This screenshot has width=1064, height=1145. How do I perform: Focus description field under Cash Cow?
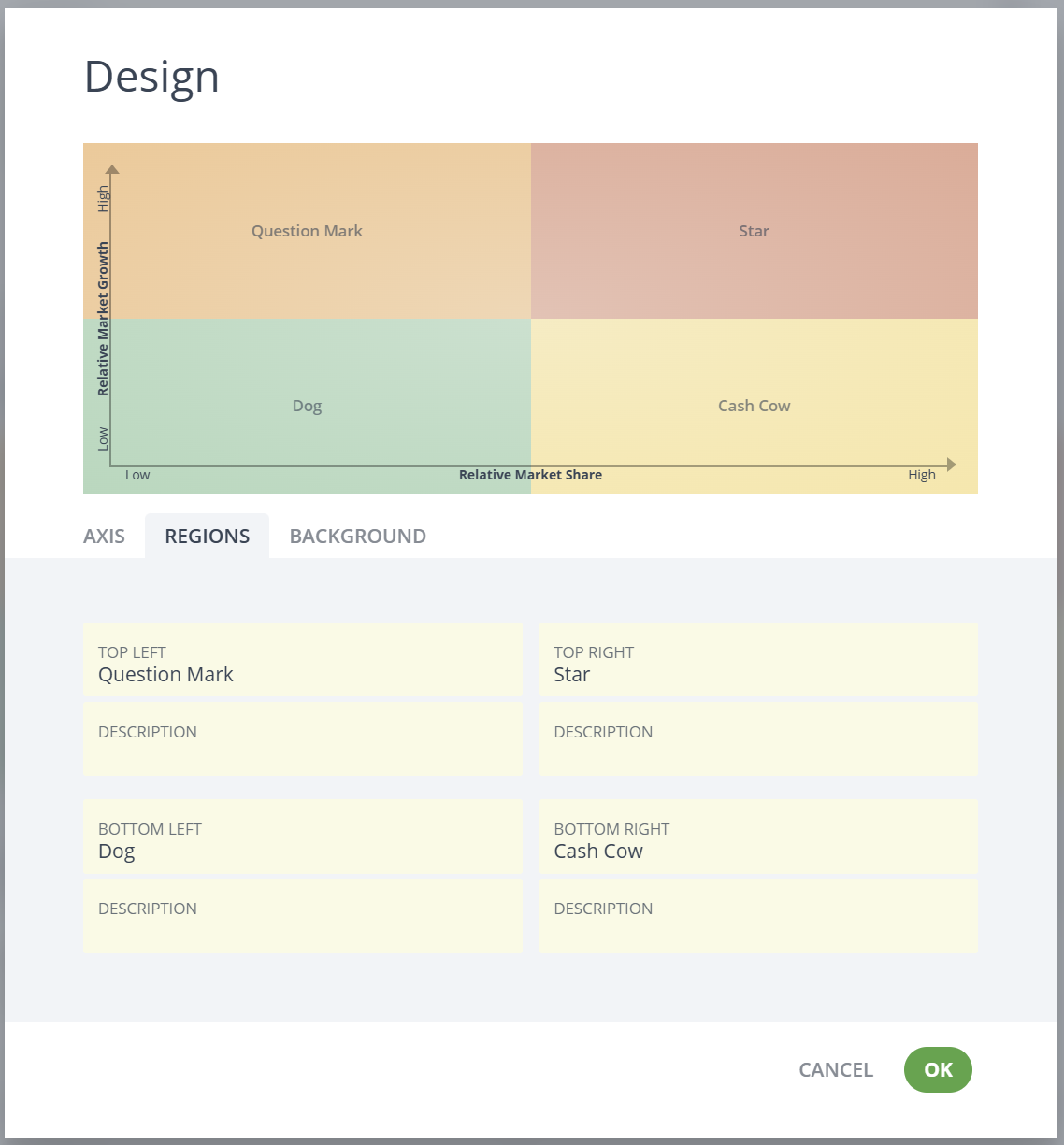[758, 916]
